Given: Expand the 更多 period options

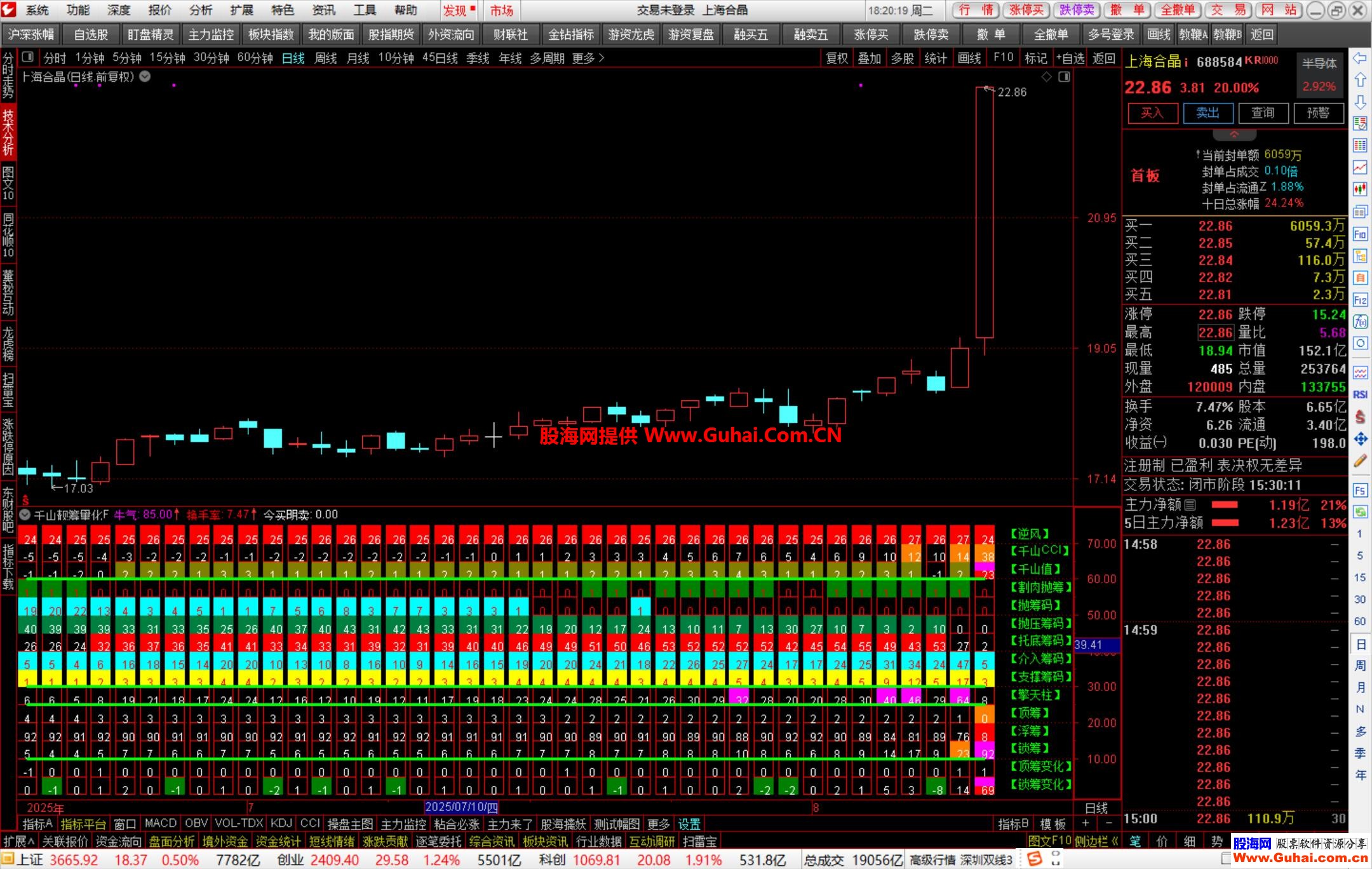Looking at the screenshot, I should 588,58.
